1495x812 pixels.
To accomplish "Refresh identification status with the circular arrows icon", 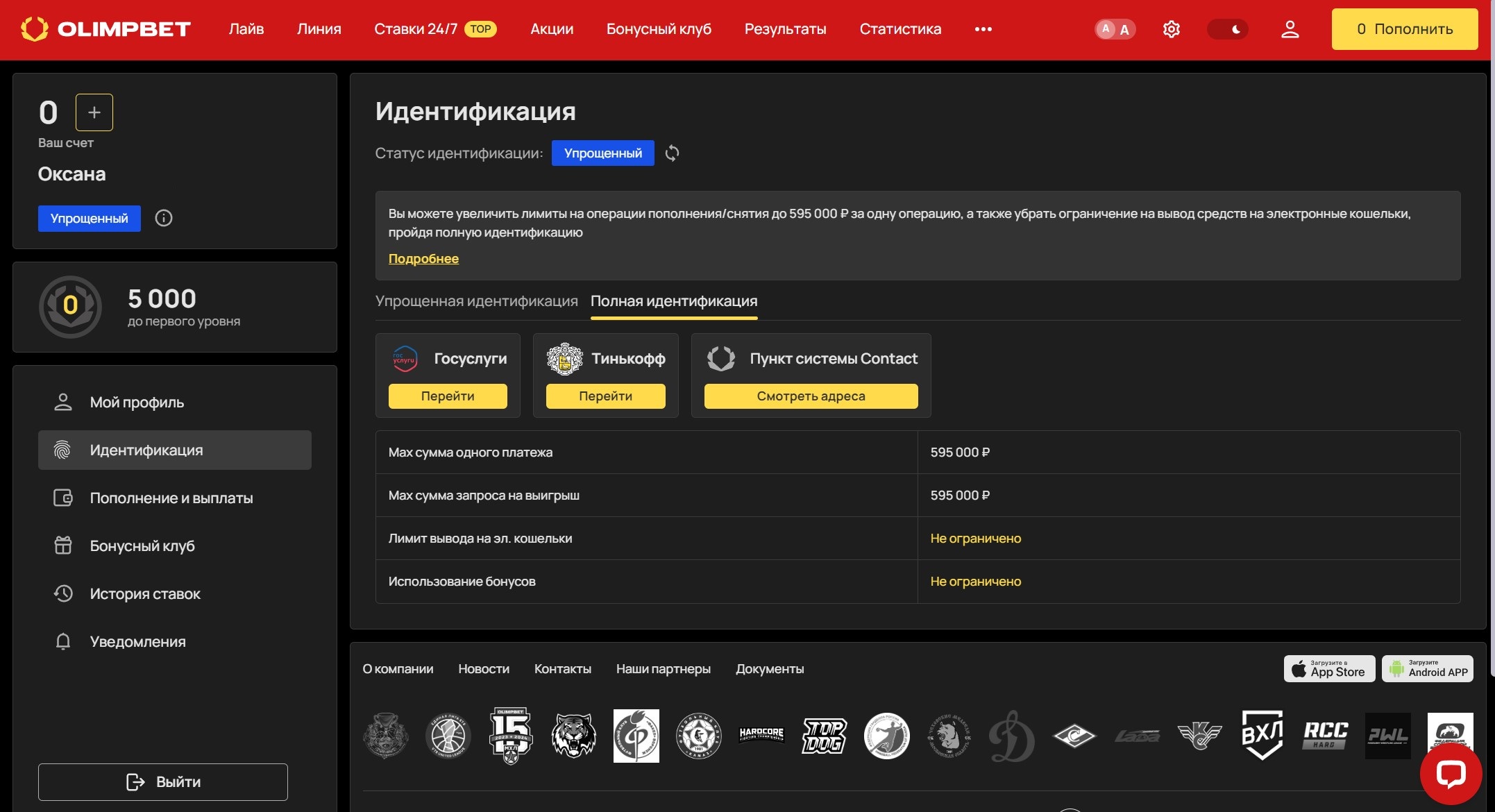I will pyautogui.click(x=671, y=153).
